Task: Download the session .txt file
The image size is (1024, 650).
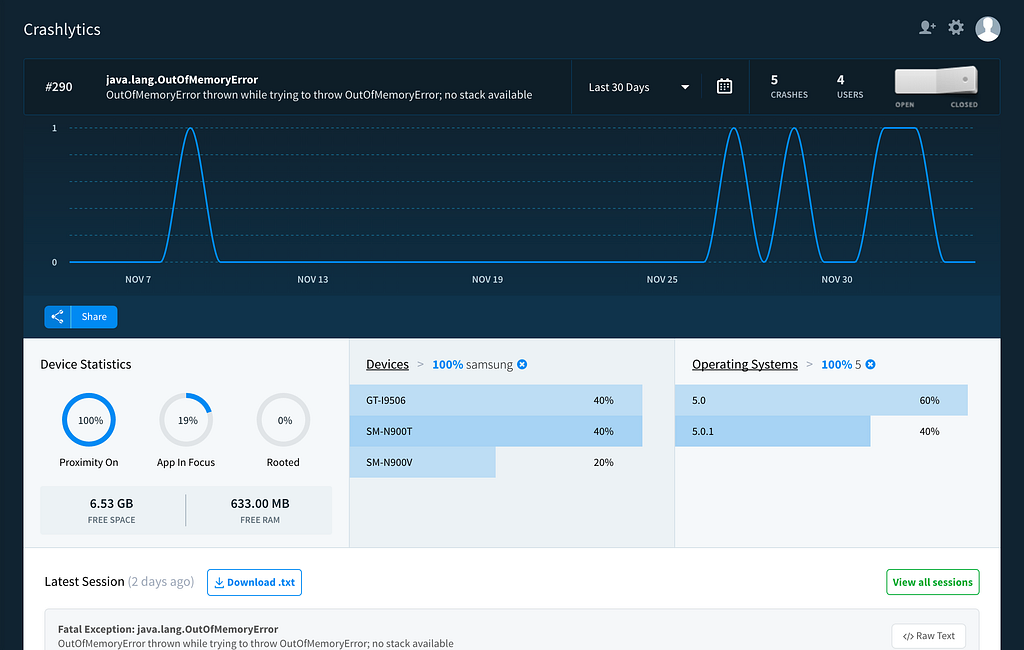Action: click(x=254, y=582)
